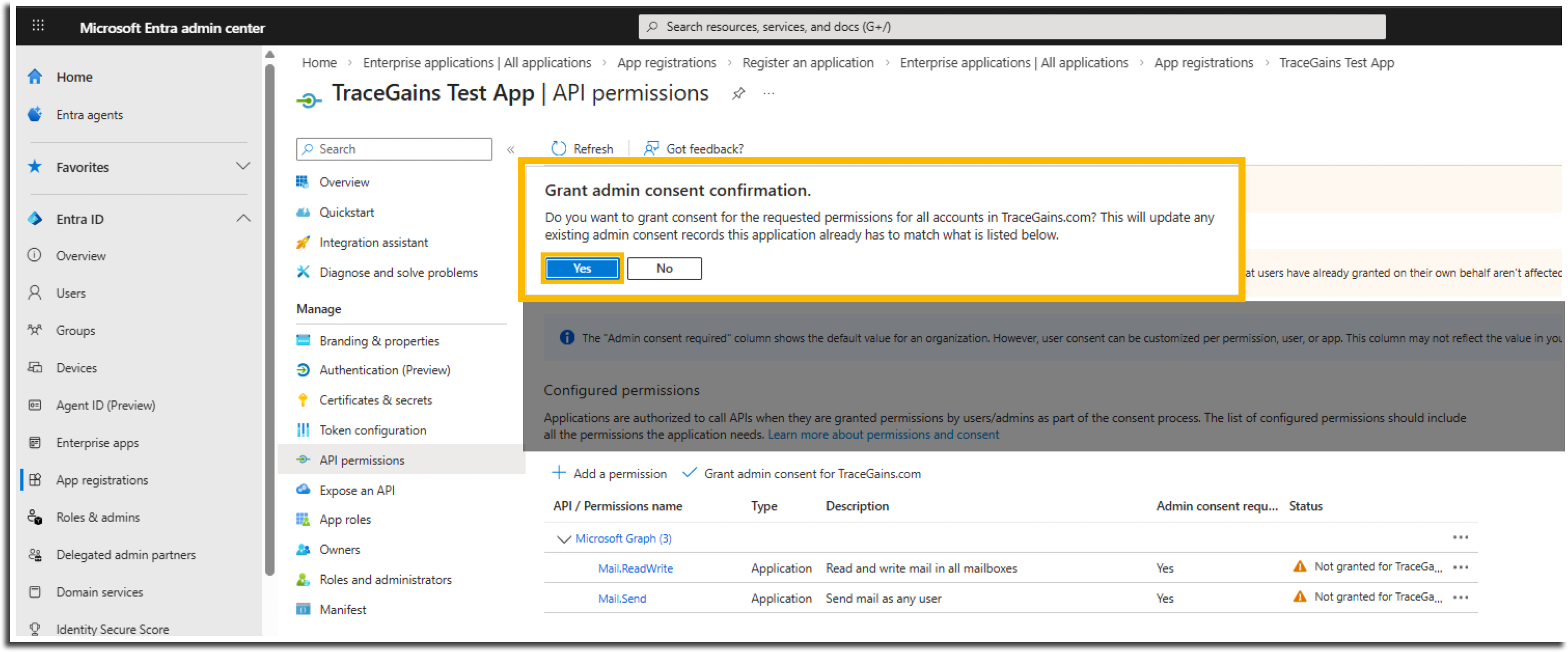1568x652 pixels.
Task: Go to TraceGains Test App breadcrumb
Action: pos(1336,62)
